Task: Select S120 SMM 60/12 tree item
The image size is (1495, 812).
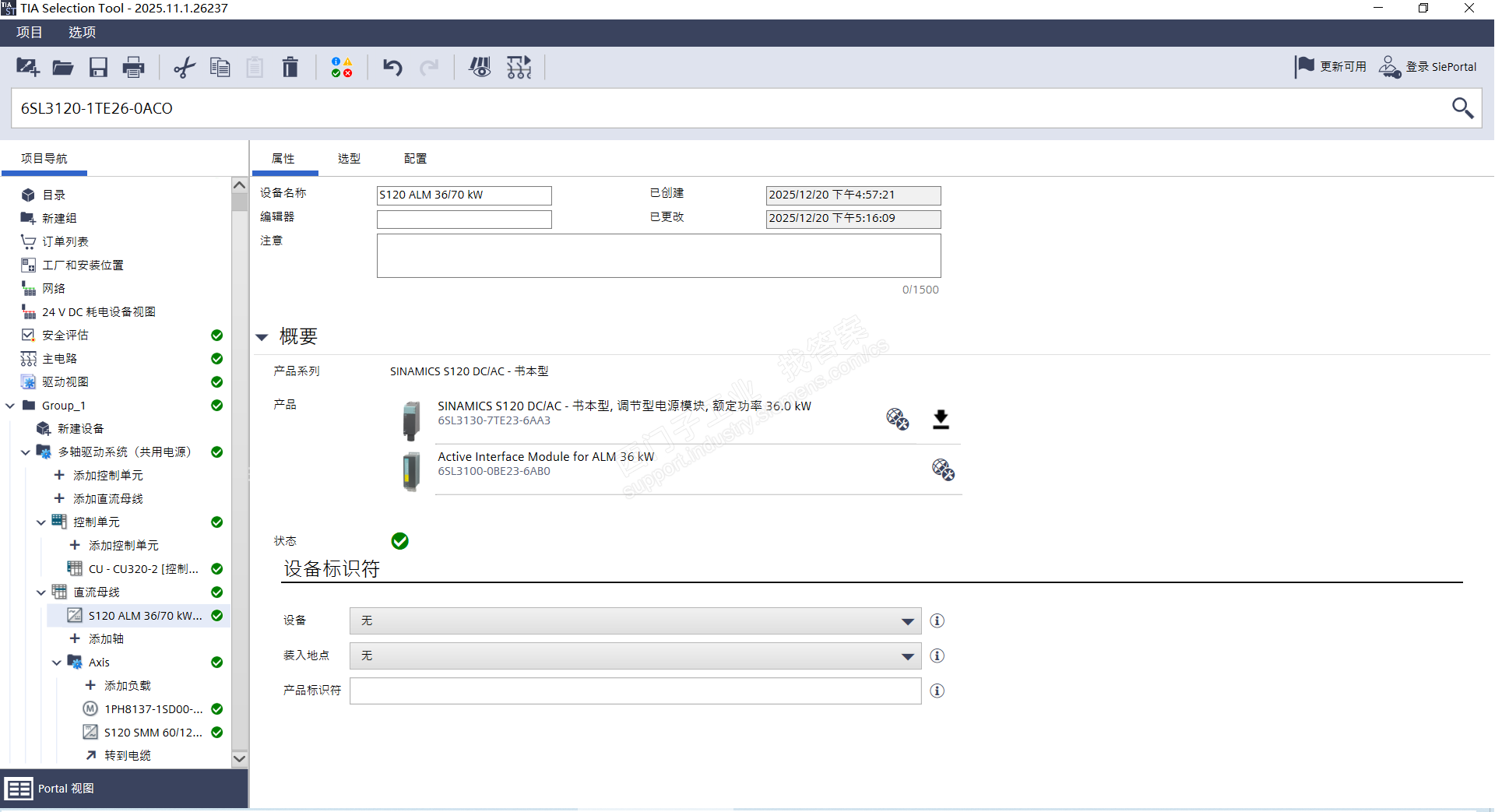Action: pos(153,733)
